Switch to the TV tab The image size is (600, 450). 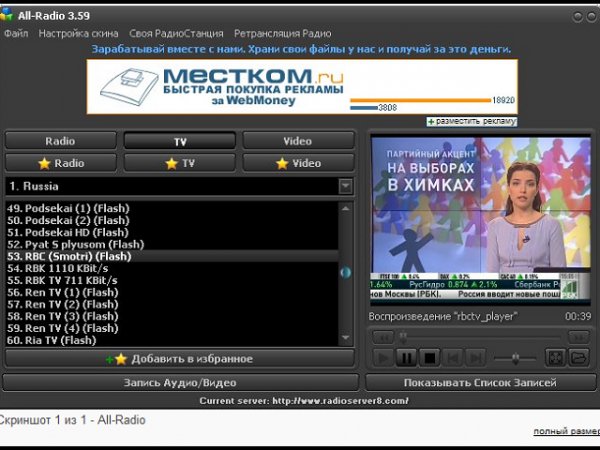(179, 141)
